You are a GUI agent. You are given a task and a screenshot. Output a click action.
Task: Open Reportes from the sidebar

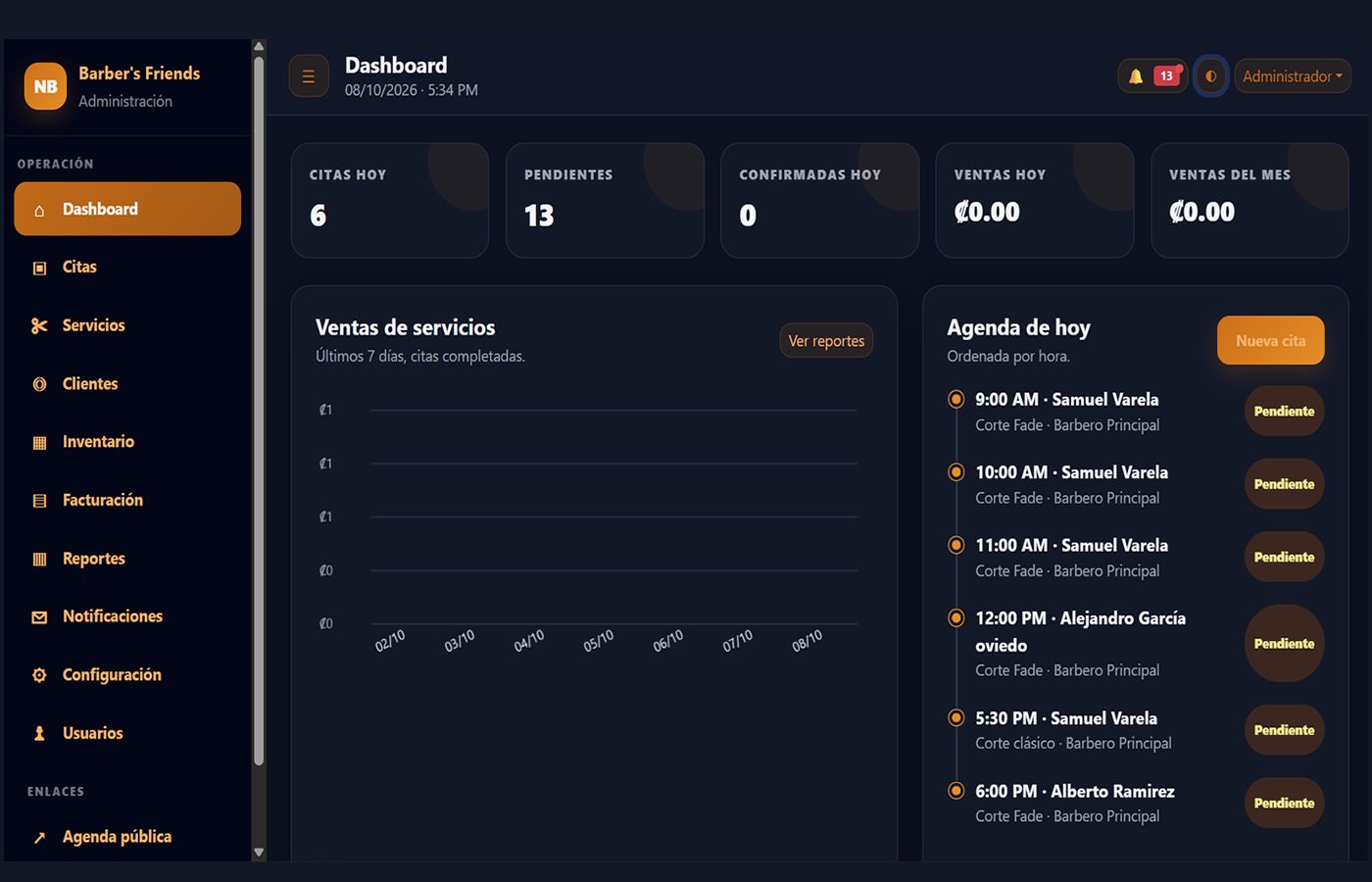point(127,559)
